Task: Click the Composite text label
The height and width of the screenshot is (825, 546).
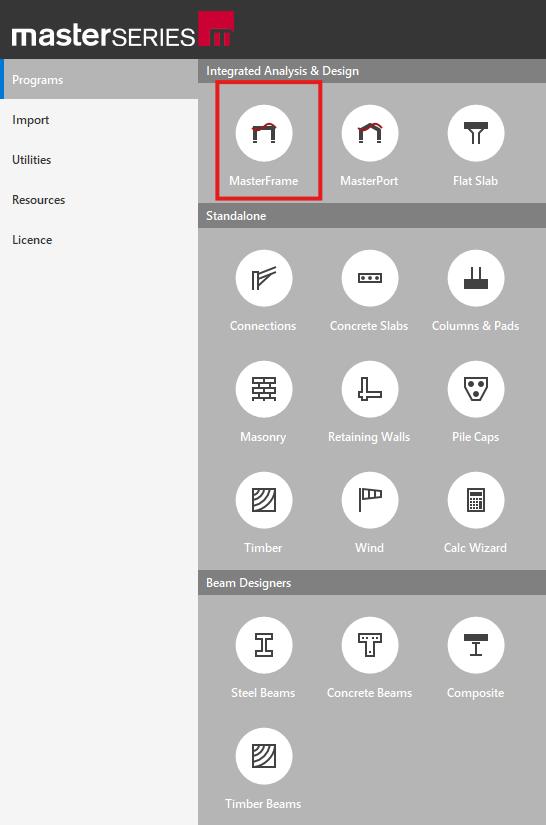Action: click(x=476, y=693)
